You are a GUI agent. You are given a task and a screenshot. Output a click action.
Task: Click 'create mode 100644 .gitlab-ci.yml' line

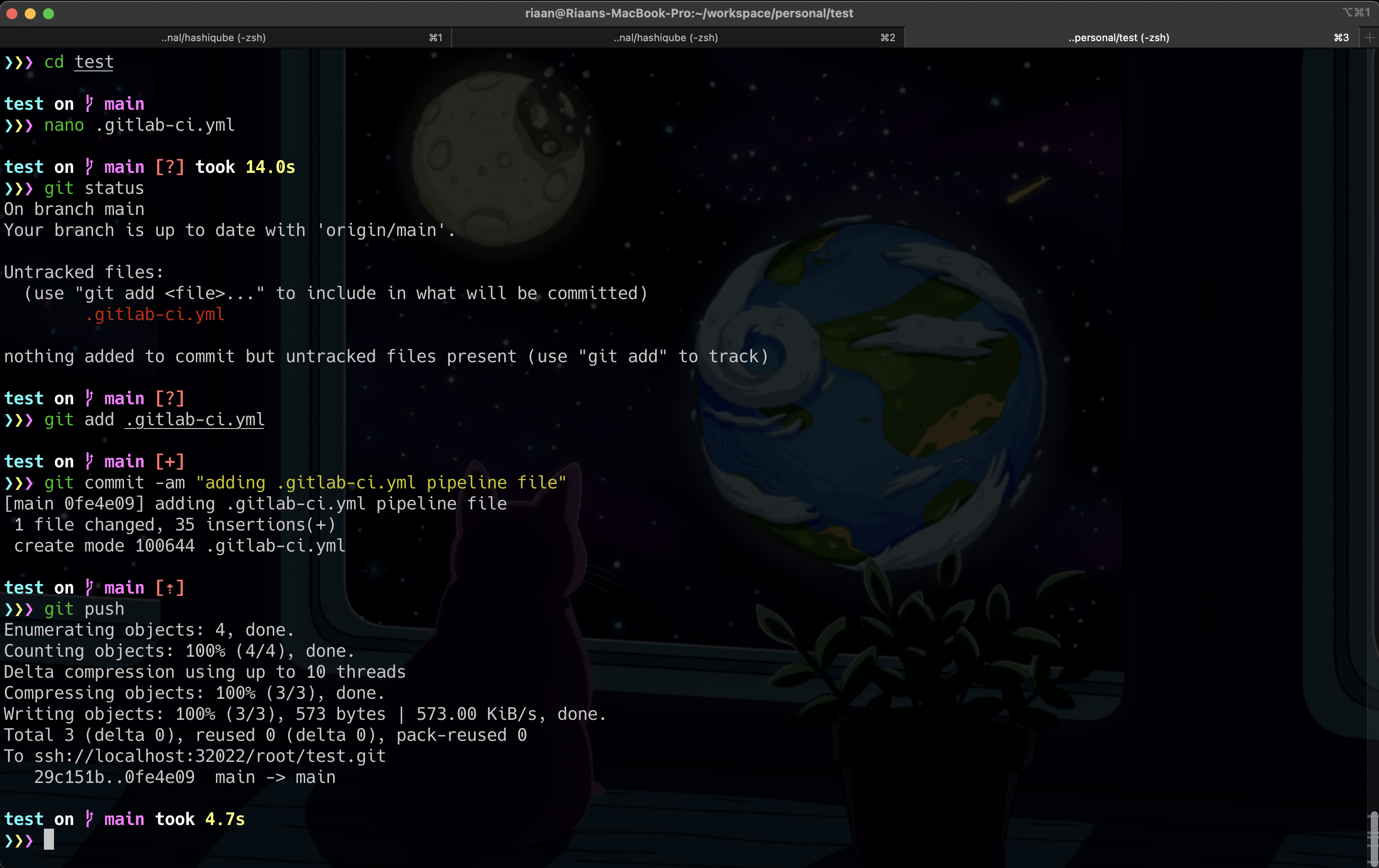click(x=180, y=546)
